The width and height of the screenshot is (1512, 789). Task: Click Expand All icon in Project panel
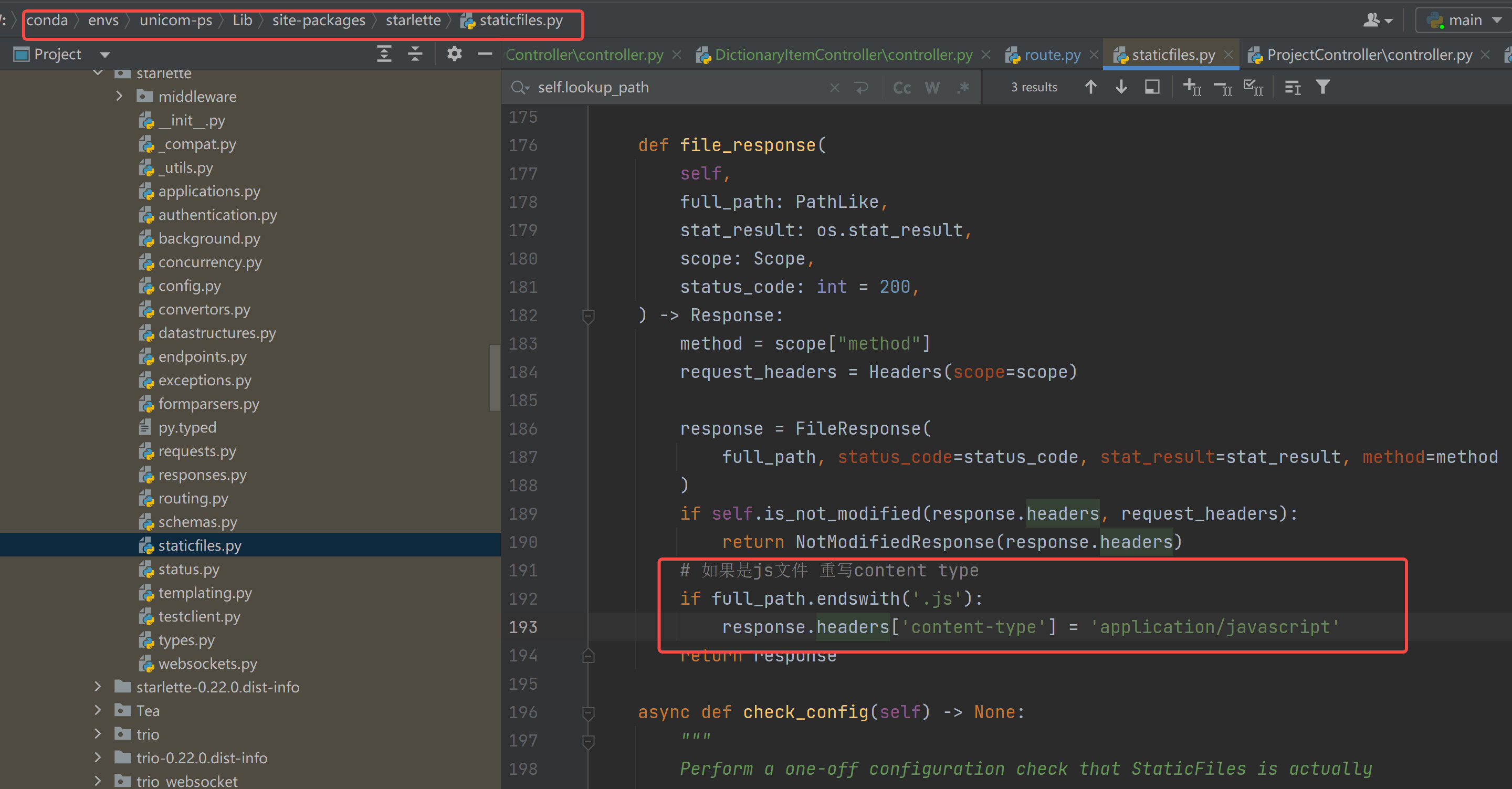(384, 54)
